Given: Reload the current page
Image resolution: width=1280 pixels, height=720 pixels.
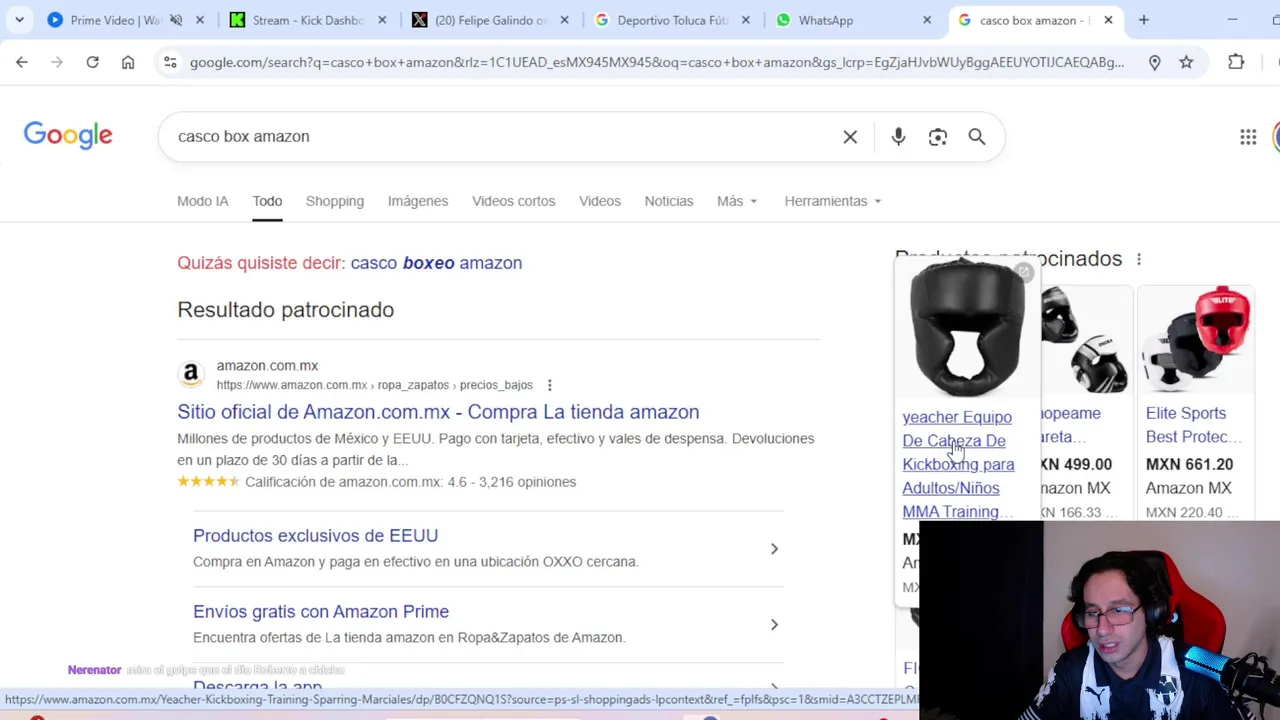Looking at the screenshot, I should click(x=92, y=62).
